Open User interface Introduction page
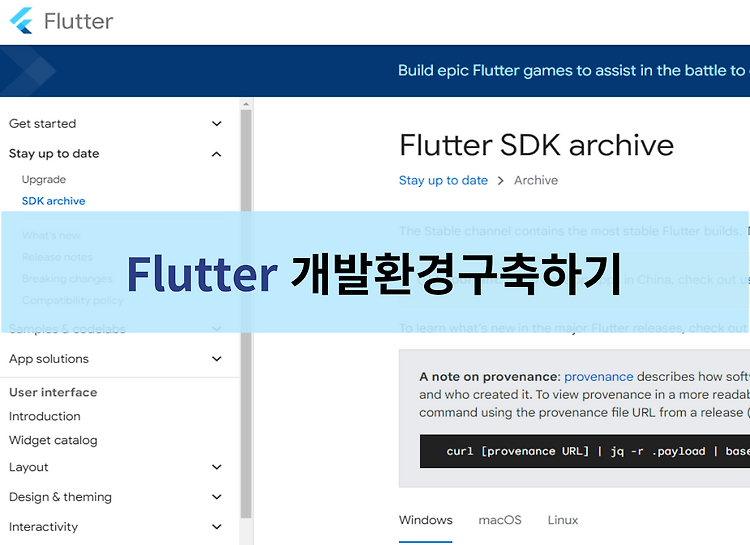This screenshot has height=545, width=750. coord(44,416)
